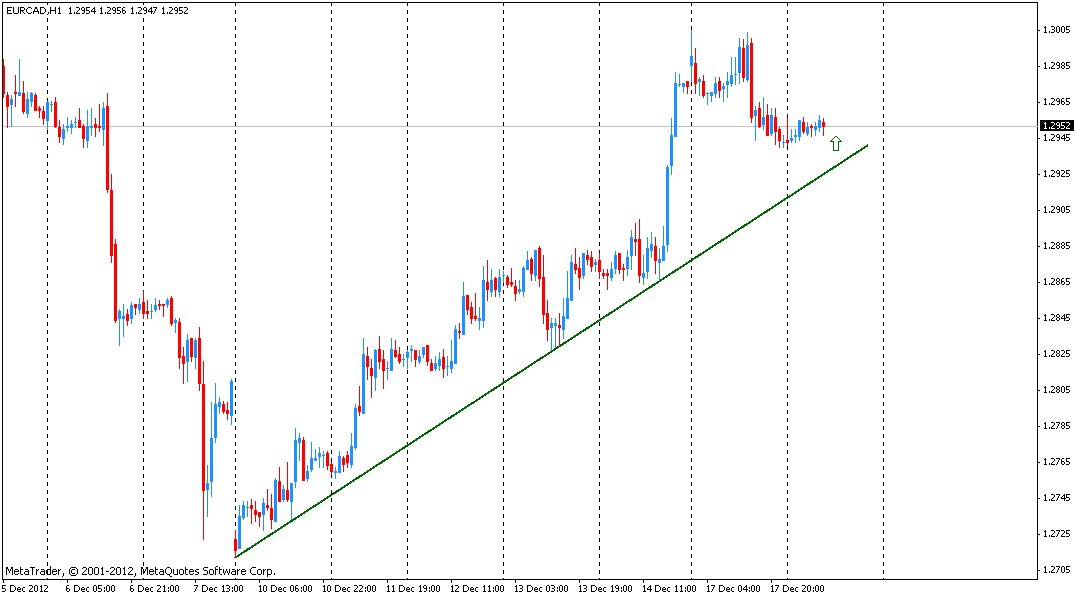Click the 1.2845 price axis label
This screenshot has width=1075, height=596.
[x=1056, y=318]
